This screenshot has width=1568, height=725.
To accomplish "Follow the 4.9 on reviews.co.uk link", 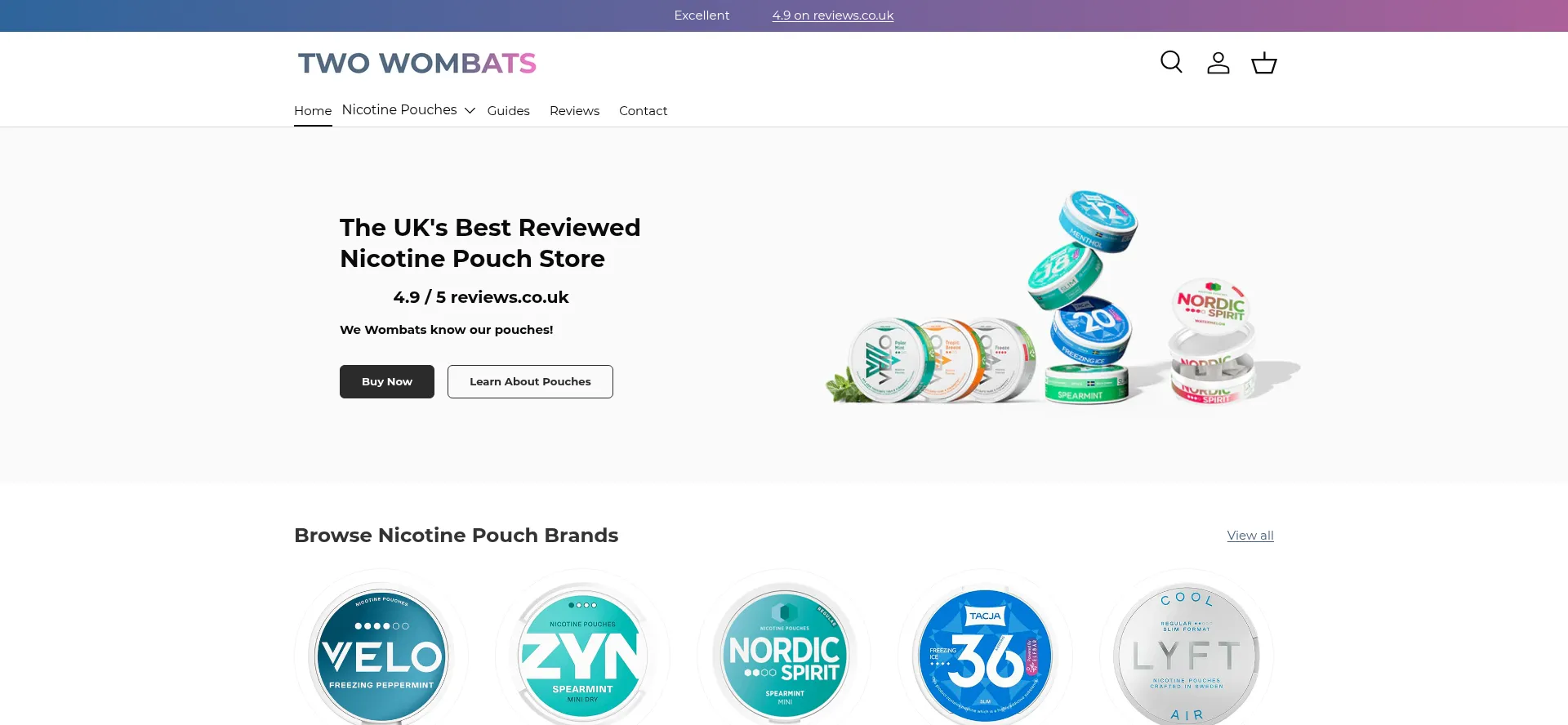I will pyautogui.click(x=833, y=16).
